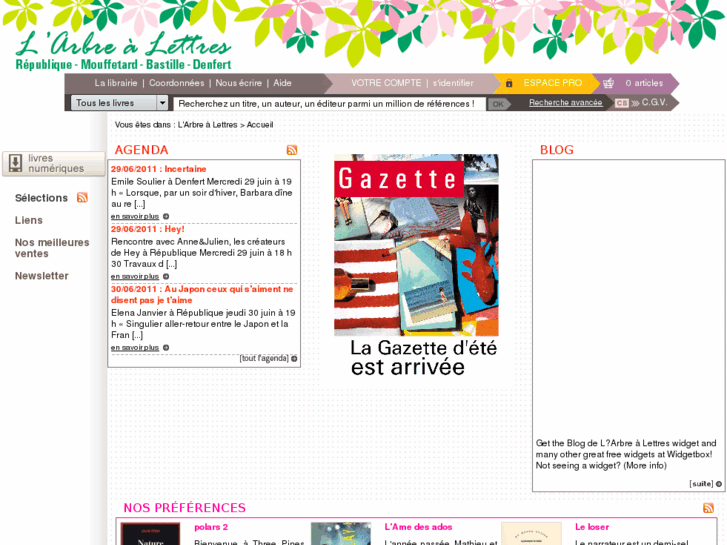Open VOTRE COMPTE section

click(386, 83)
